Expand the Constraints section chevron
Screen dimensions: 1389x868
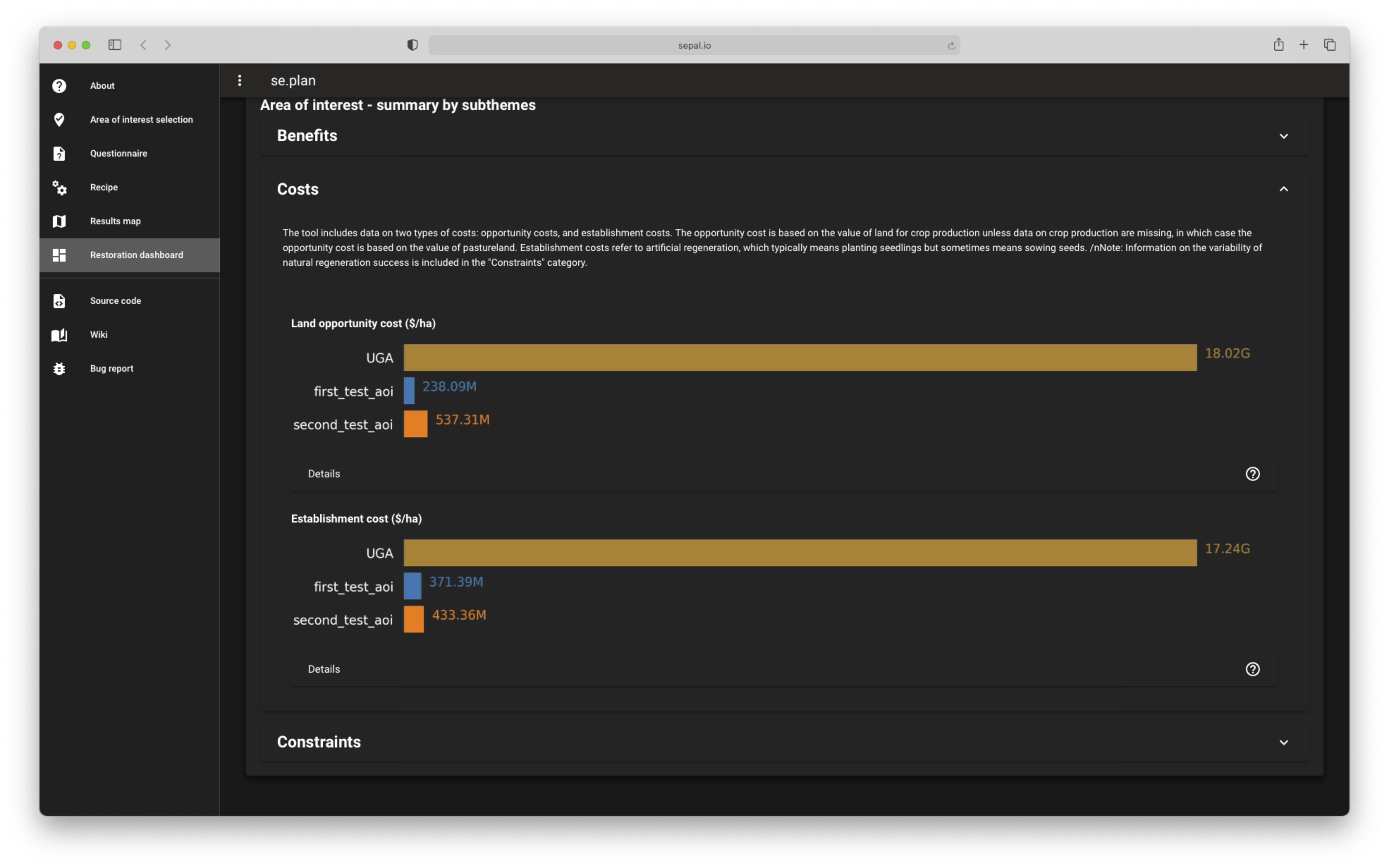click(1283, 742)
